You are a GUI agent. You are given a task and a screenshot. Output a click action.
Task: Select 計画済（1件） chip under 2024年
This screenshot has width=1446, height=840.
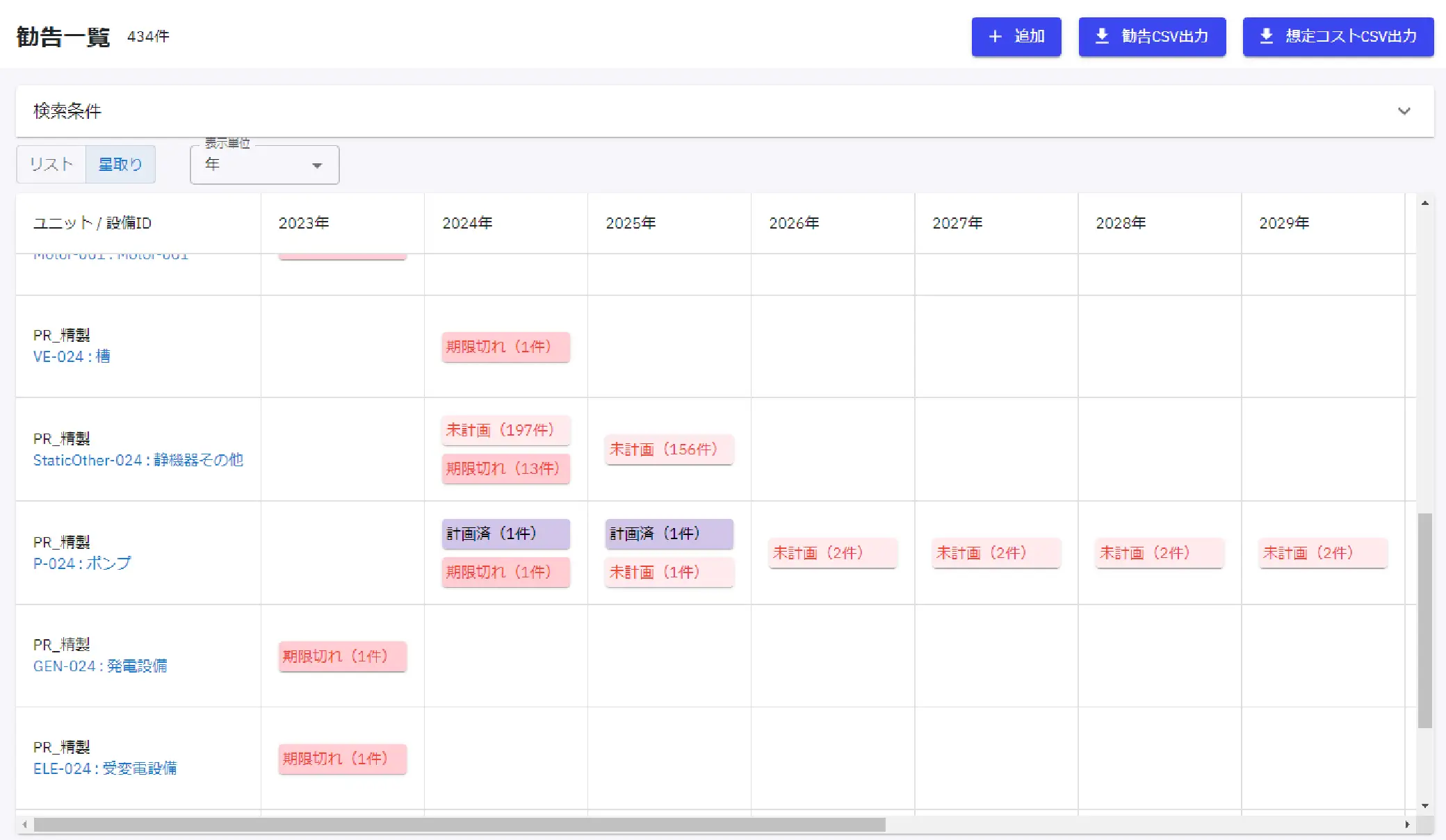[x=505, y=534]
